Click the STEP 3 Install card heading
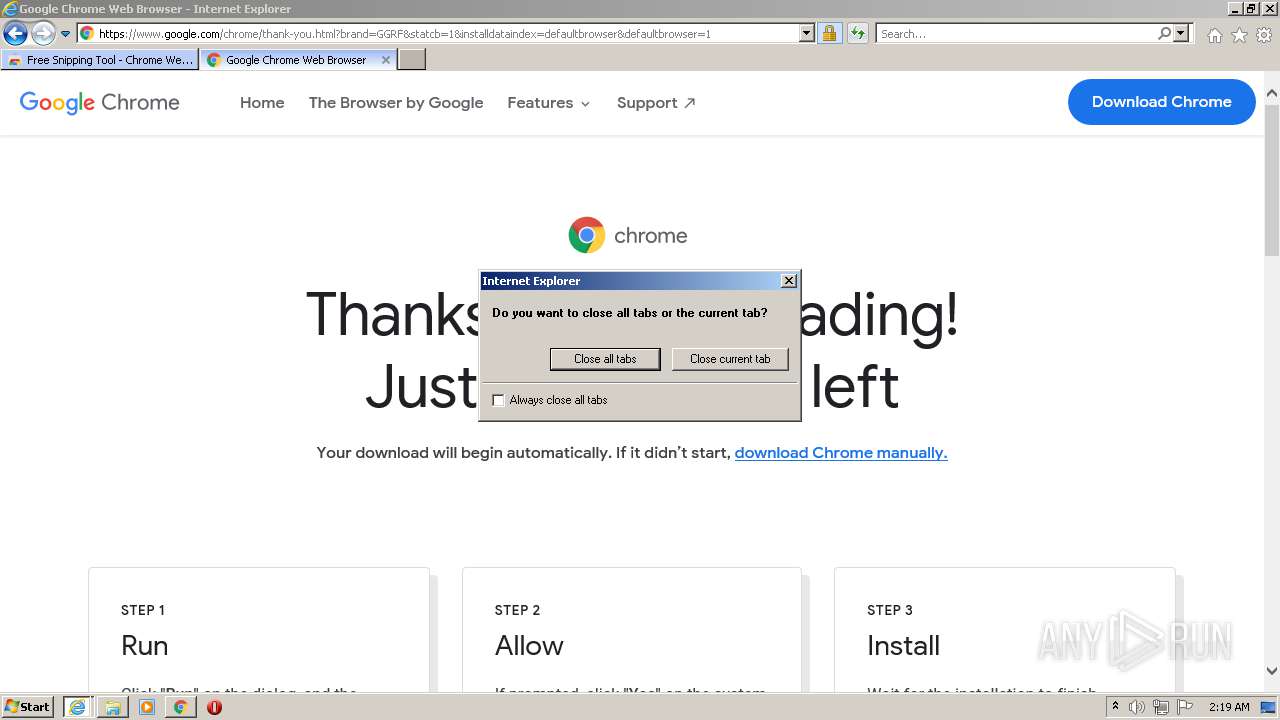The image size is (1280, 720). tap(903, 645)
